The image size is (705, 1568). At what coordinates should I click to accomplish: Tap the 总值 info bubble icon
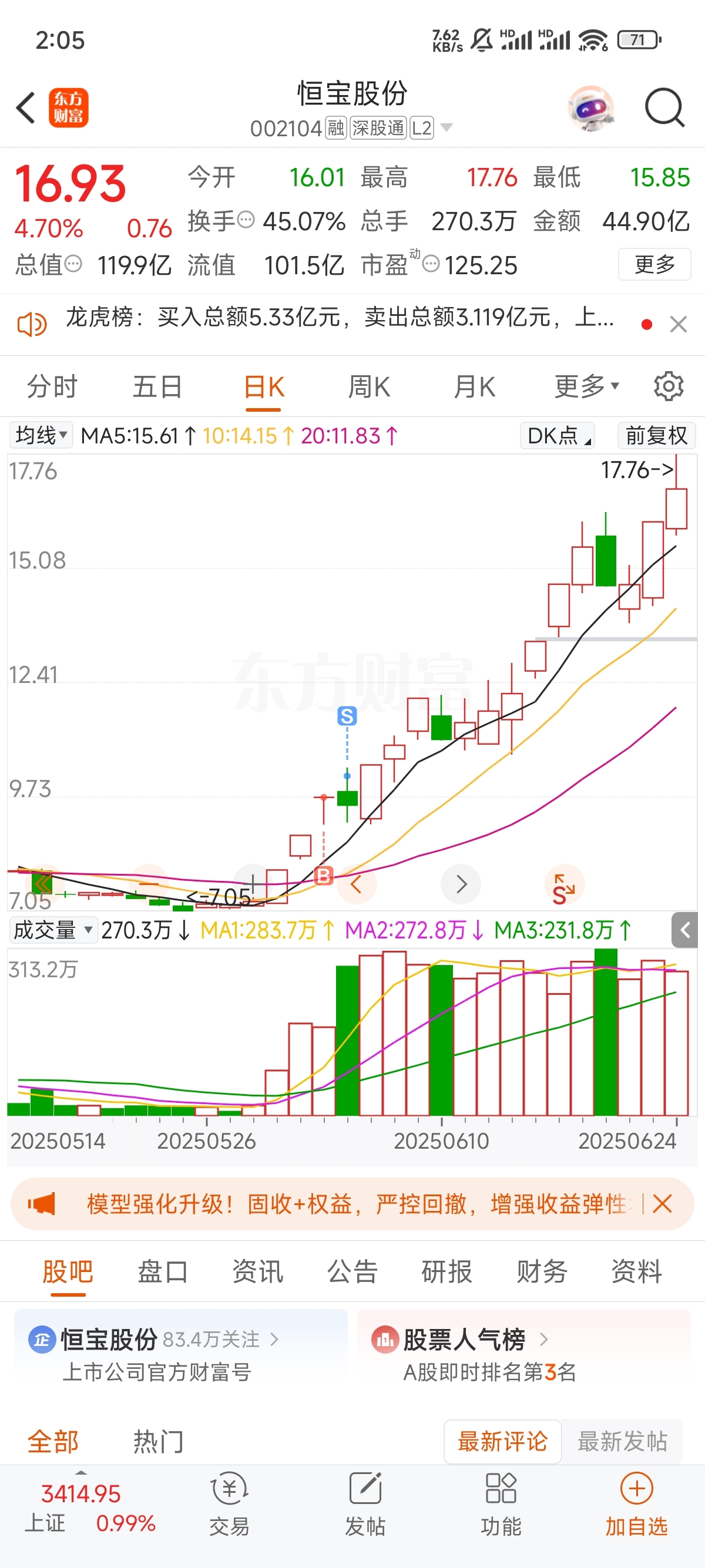[72, 264]
